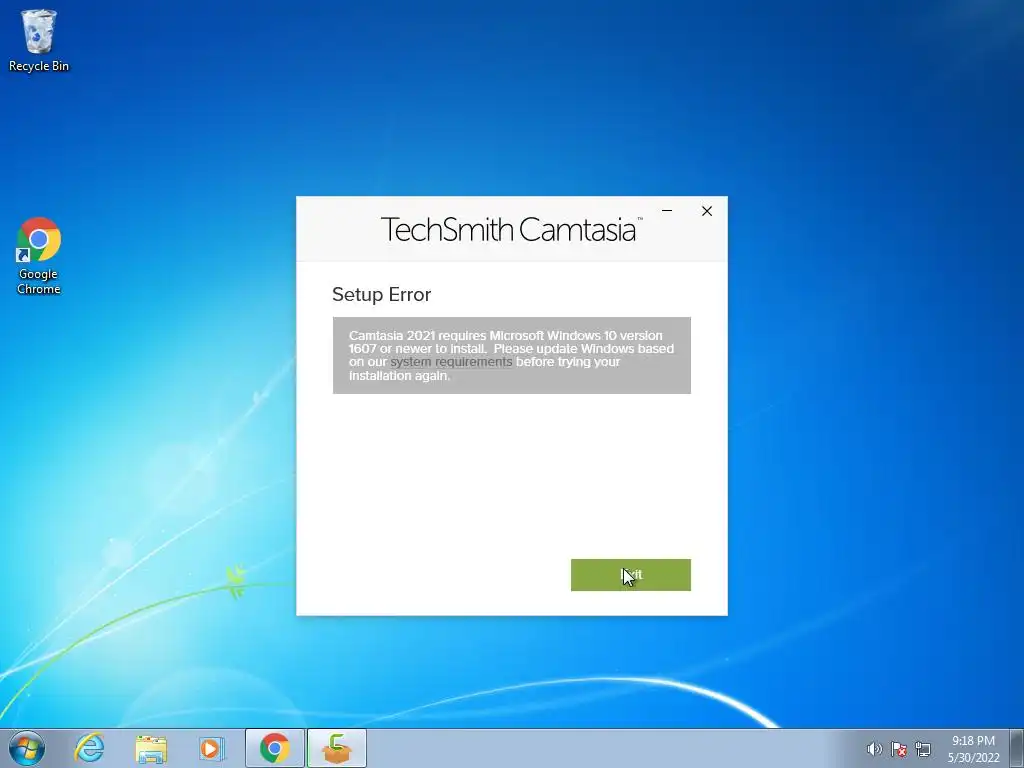Click the Camtasia 2021 requires message text
This screenshot has width=1024, height=768.
click(x=511, y=355)
